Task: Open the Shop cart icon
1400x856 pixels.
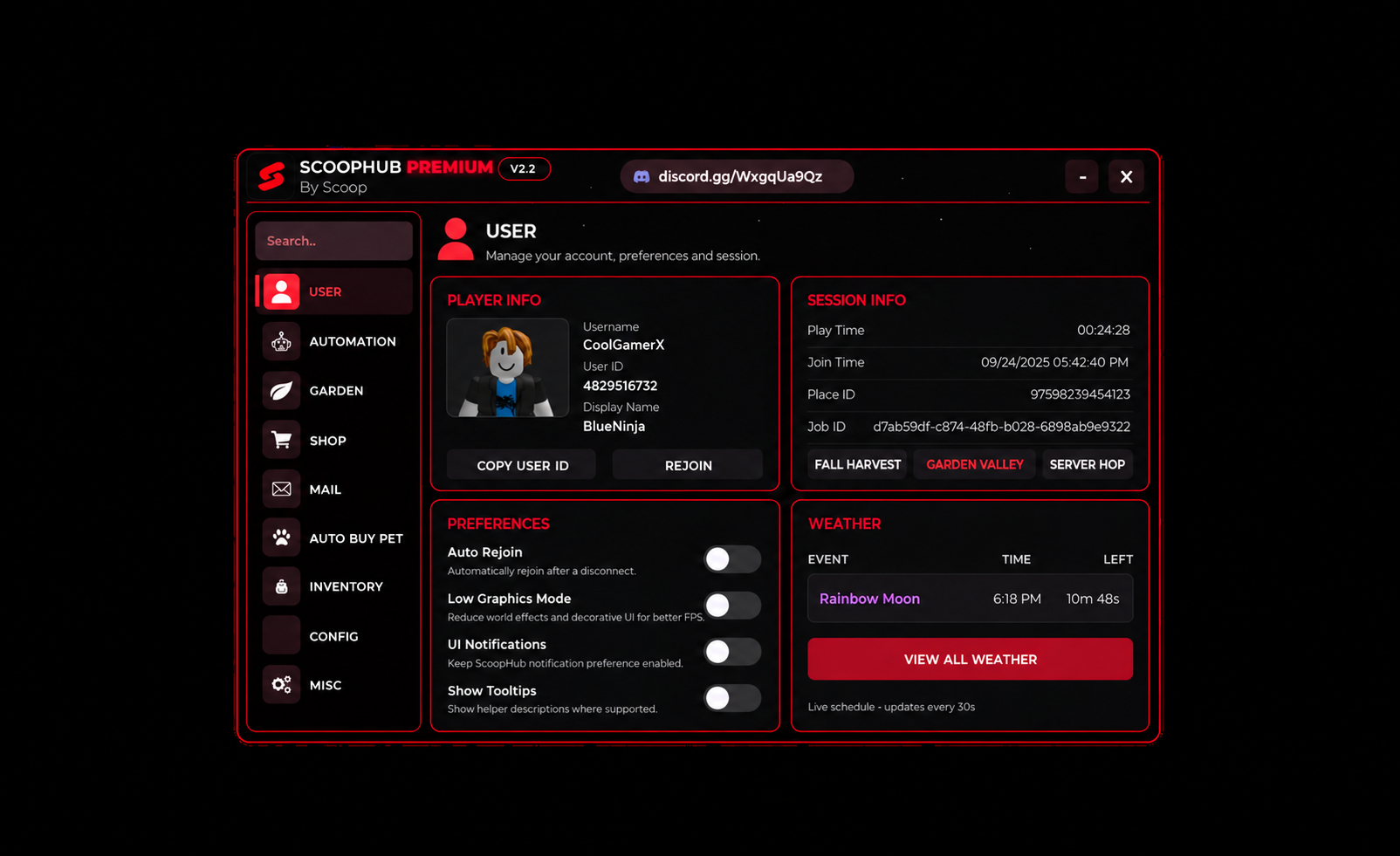Action: [281, 440]
